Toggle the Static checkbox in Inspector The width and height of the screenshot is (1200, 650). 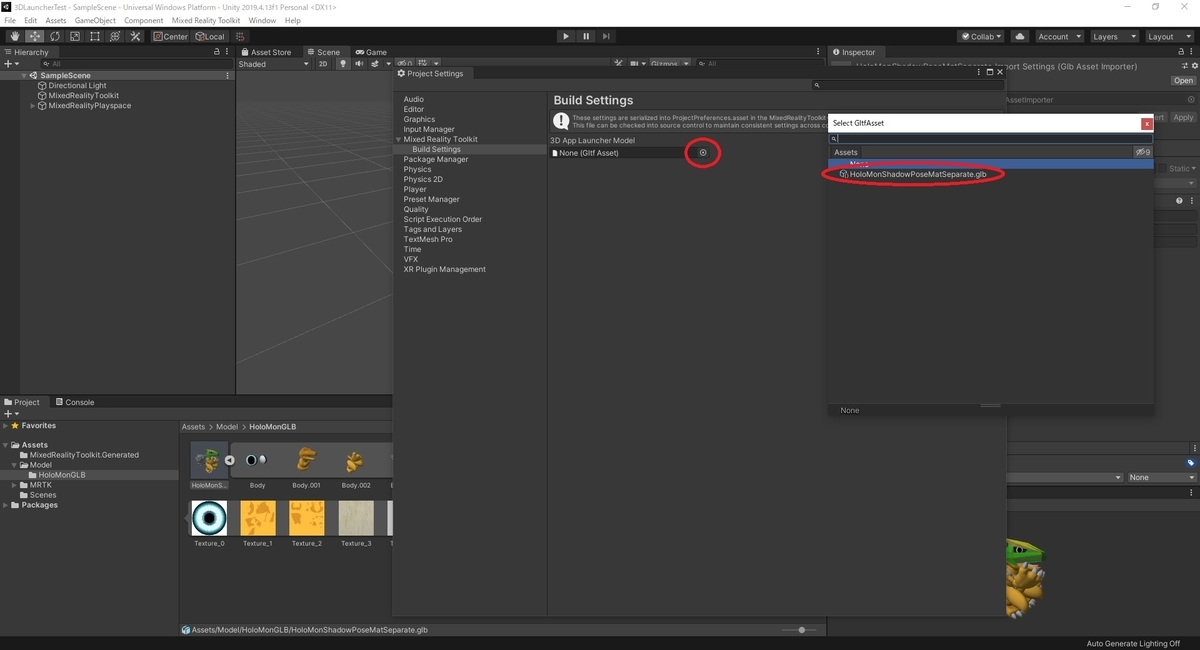tap(1163, 169)
